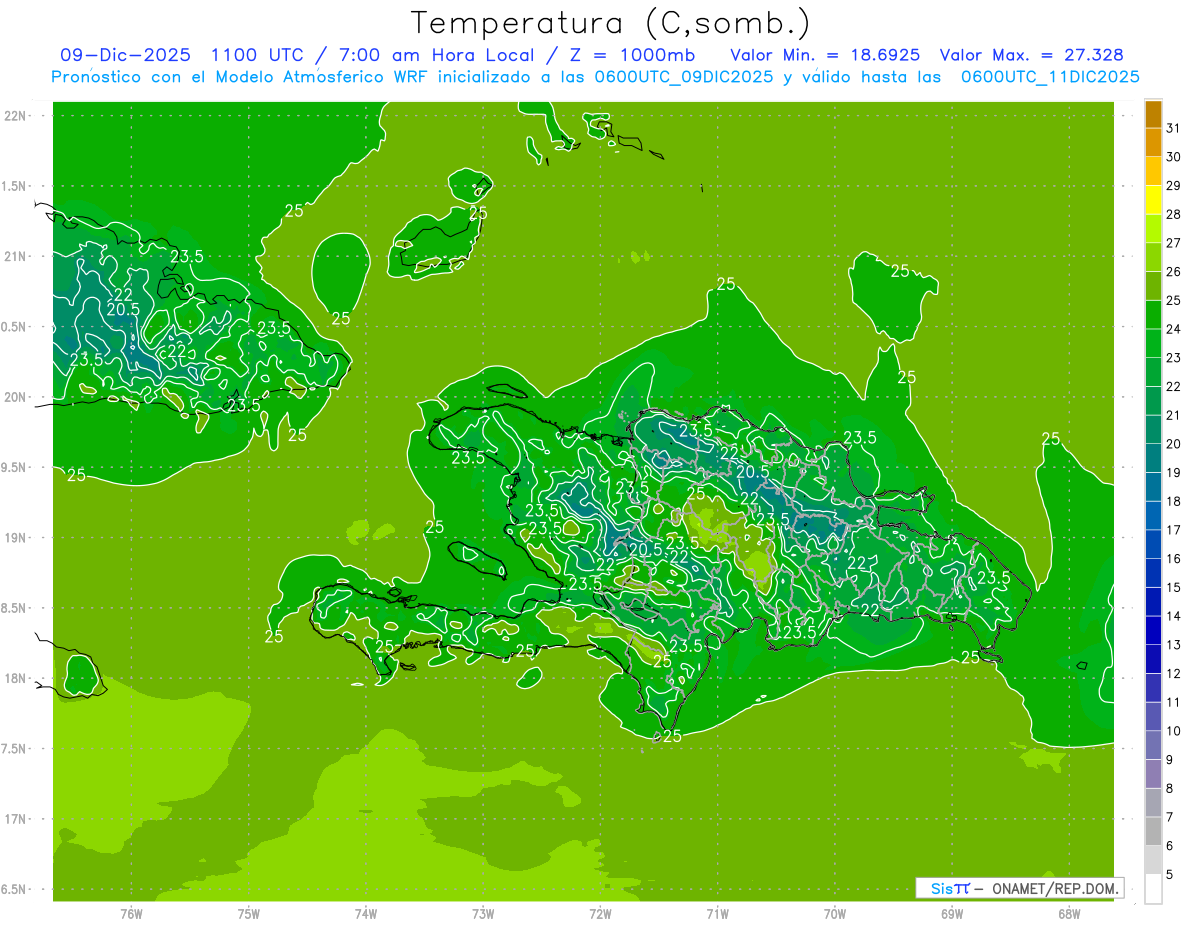Click the '21N' latitude axis label
The image size is (1200, 927).
tap(17, 256)
